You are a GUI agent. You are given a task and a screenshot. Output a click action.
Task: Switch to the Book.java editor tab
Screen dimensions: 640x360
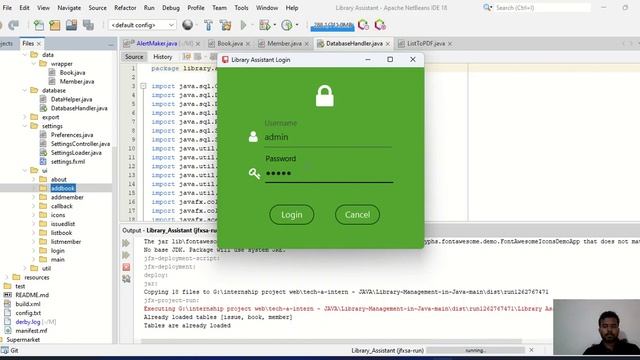230,43
